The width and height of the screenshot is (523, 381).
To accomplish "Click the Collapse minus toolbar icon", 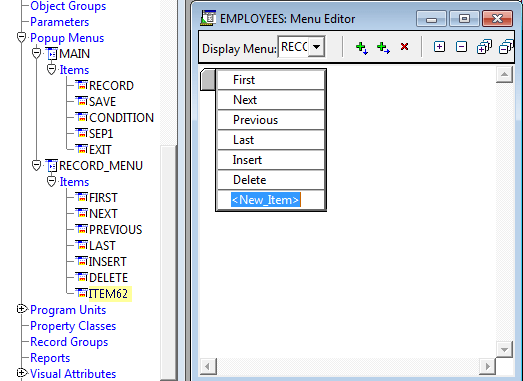I will click(461, 47).
